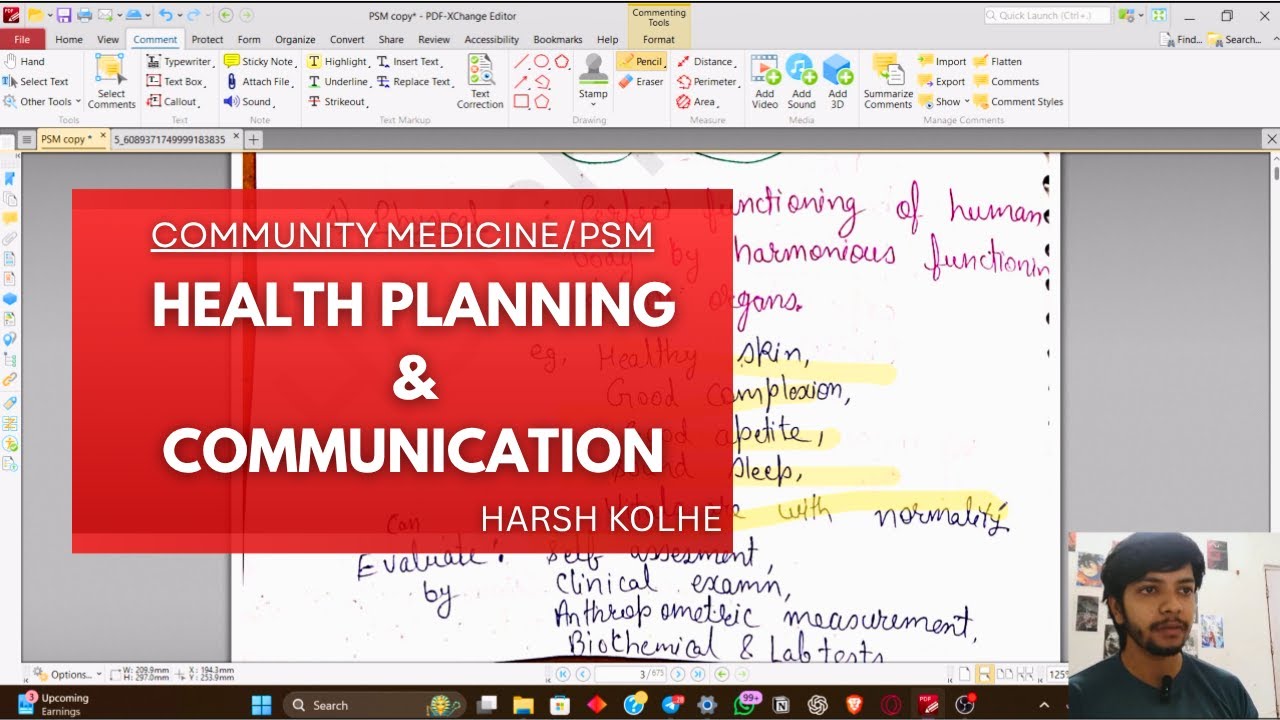Activate the Typewriter tool
Image resolution: width=1280 pixels, height=720 pixels.
click(179, 61)
